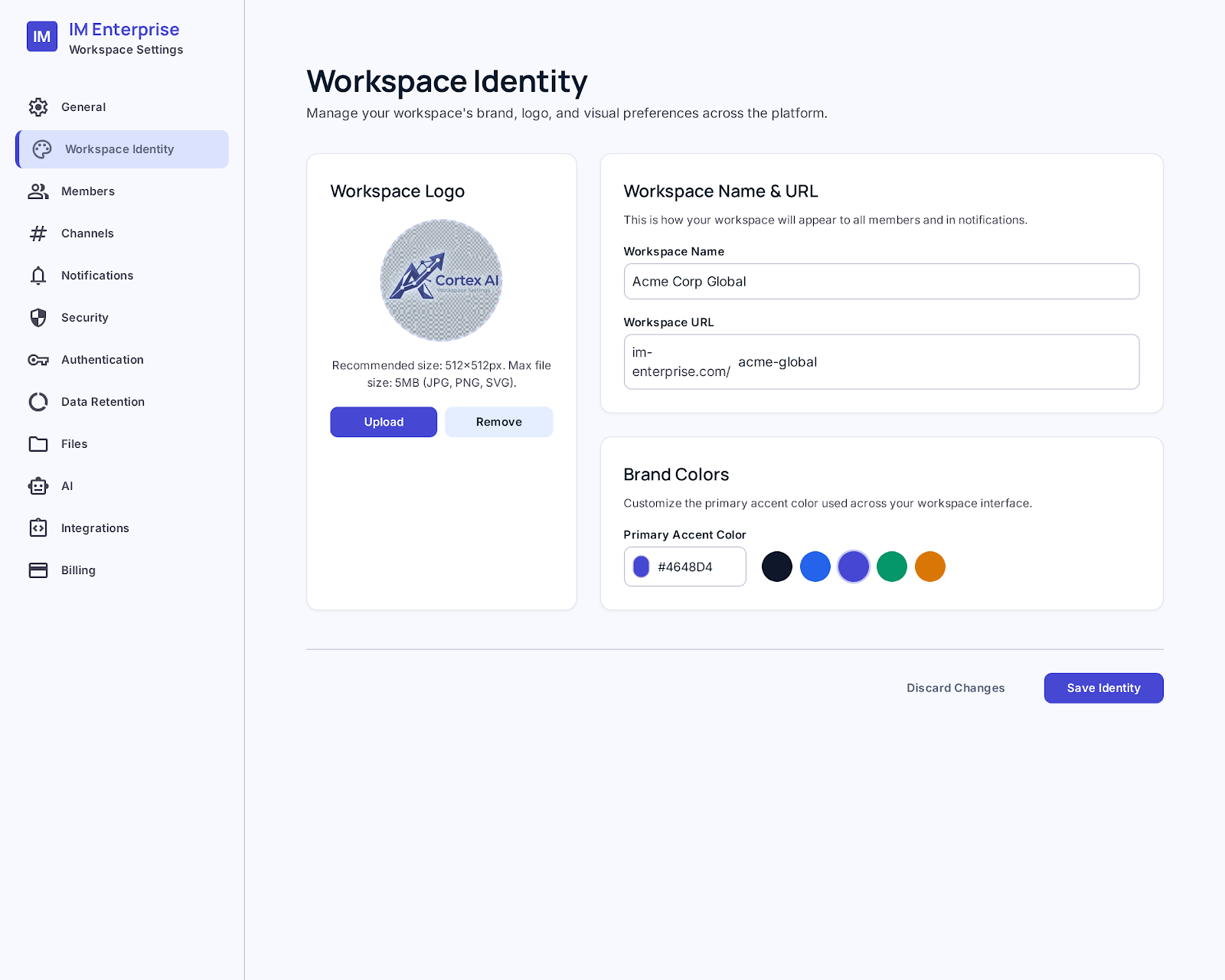
Task: Choose the orange accent color swatch
Action: pos(930,567)
